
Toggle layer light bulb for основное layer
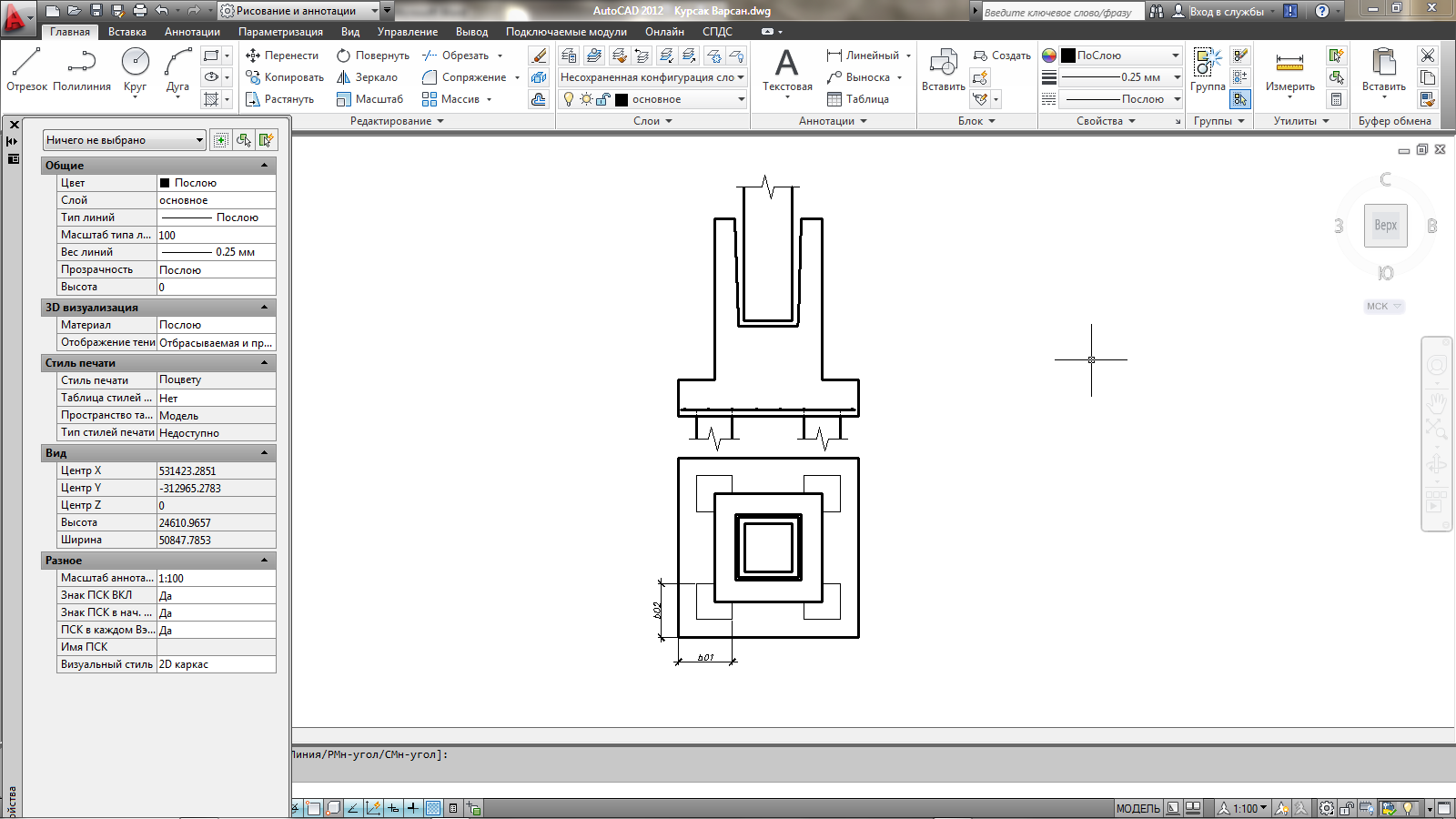click(x=569, y=99)
